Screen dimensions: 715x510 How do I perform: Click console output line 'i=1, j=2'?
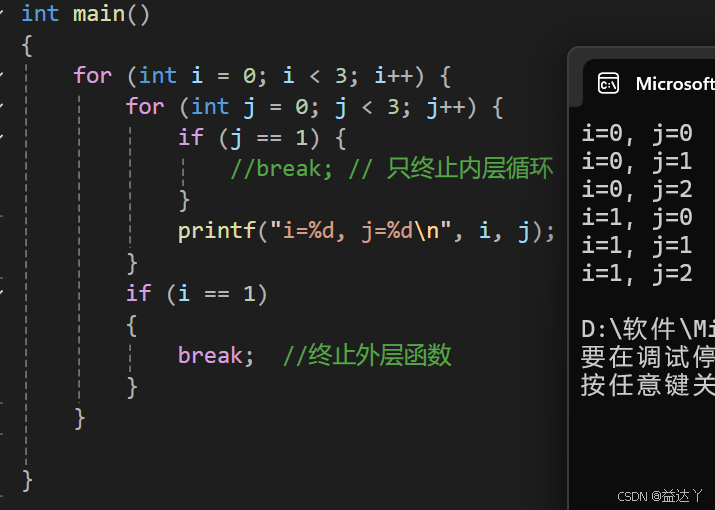coord(637,274)
